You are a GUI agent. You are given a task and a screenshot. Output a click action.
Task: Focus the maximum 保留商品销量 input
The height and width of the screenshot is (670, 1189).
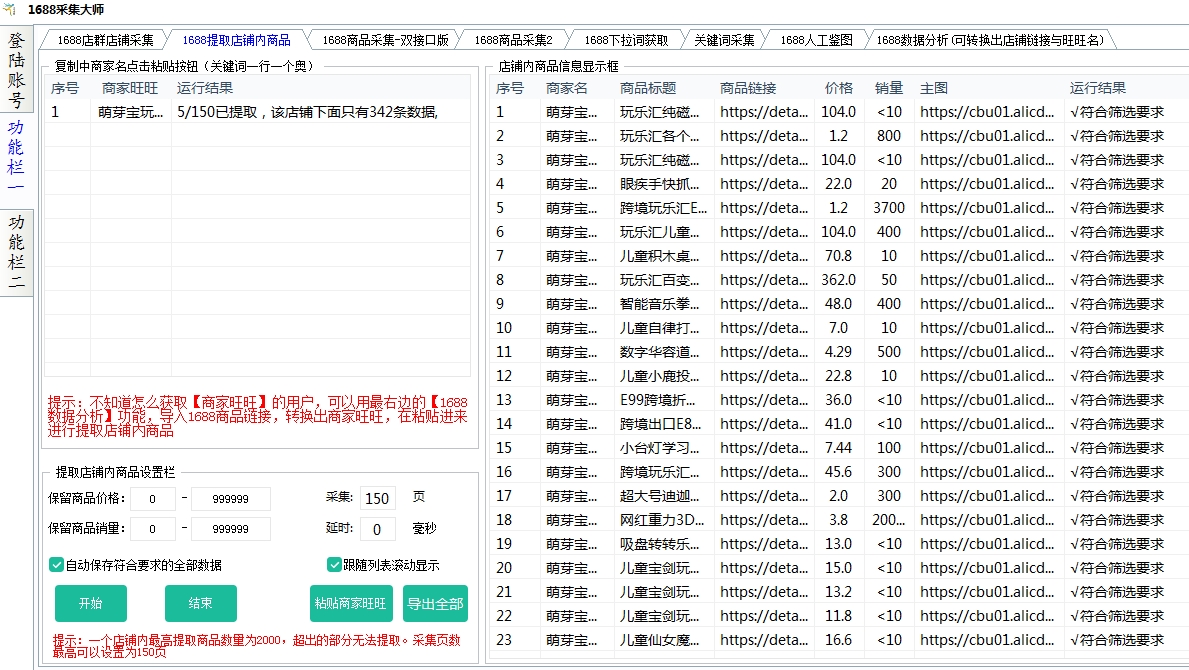[x=231, y=528]
